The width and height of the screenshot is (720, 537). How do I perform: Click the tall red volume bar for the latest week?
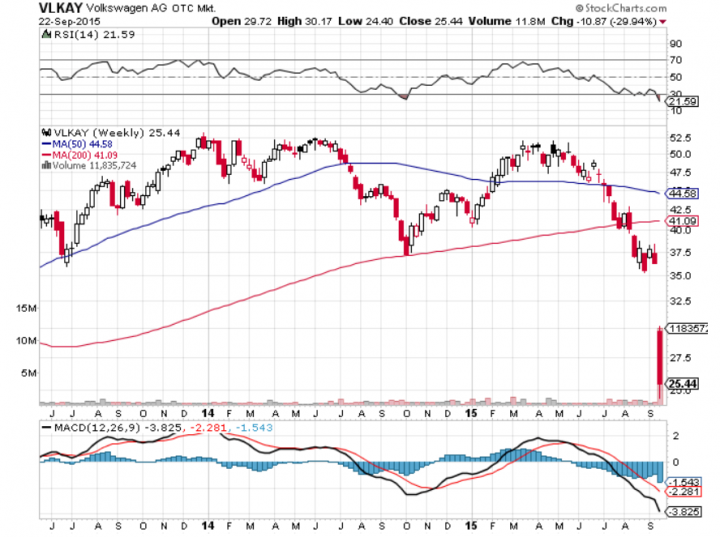tap(660, 365)
